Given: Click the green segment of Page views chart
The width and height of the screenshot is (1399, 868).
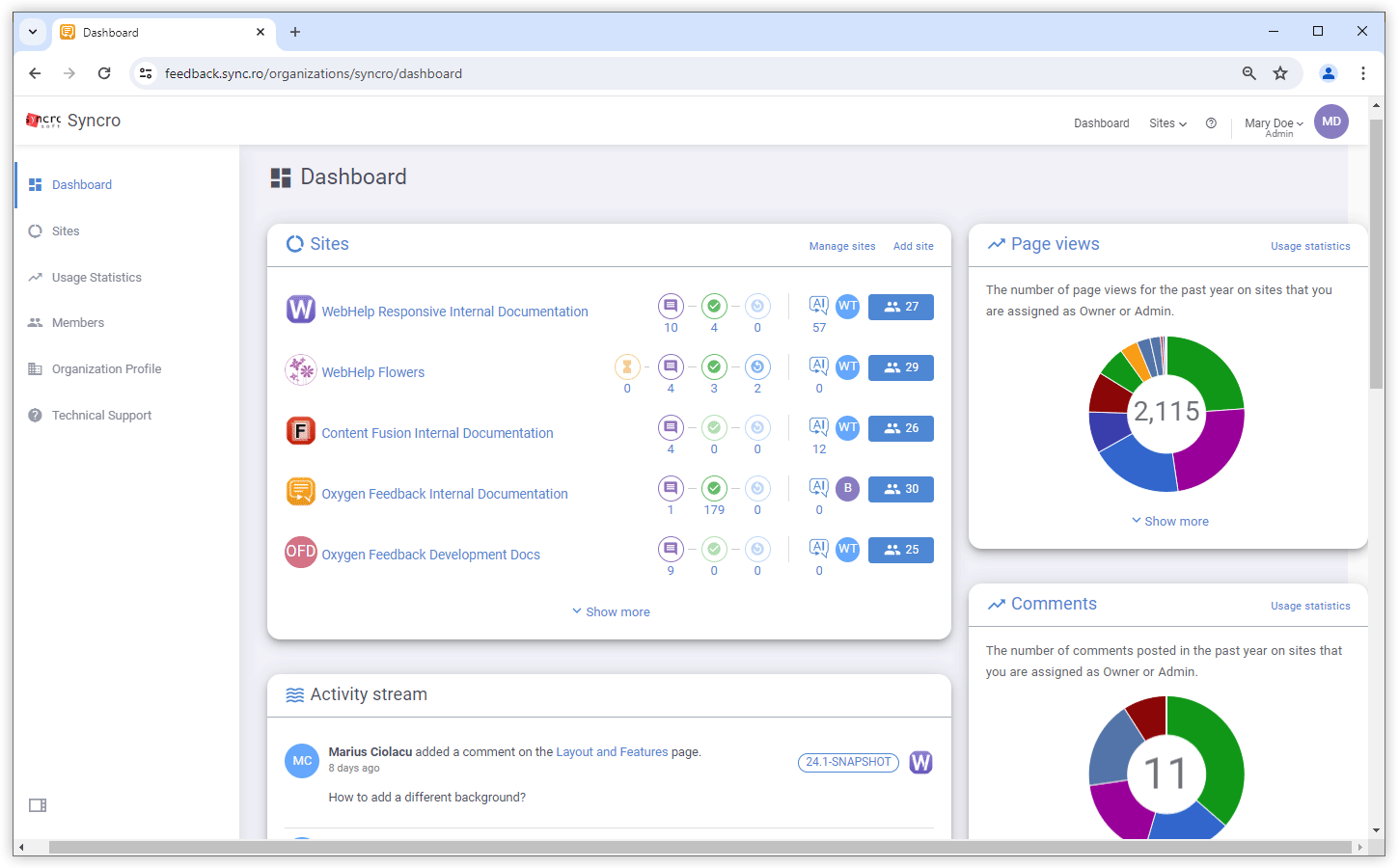Looking at the screenshot, I should point(1210,371).
